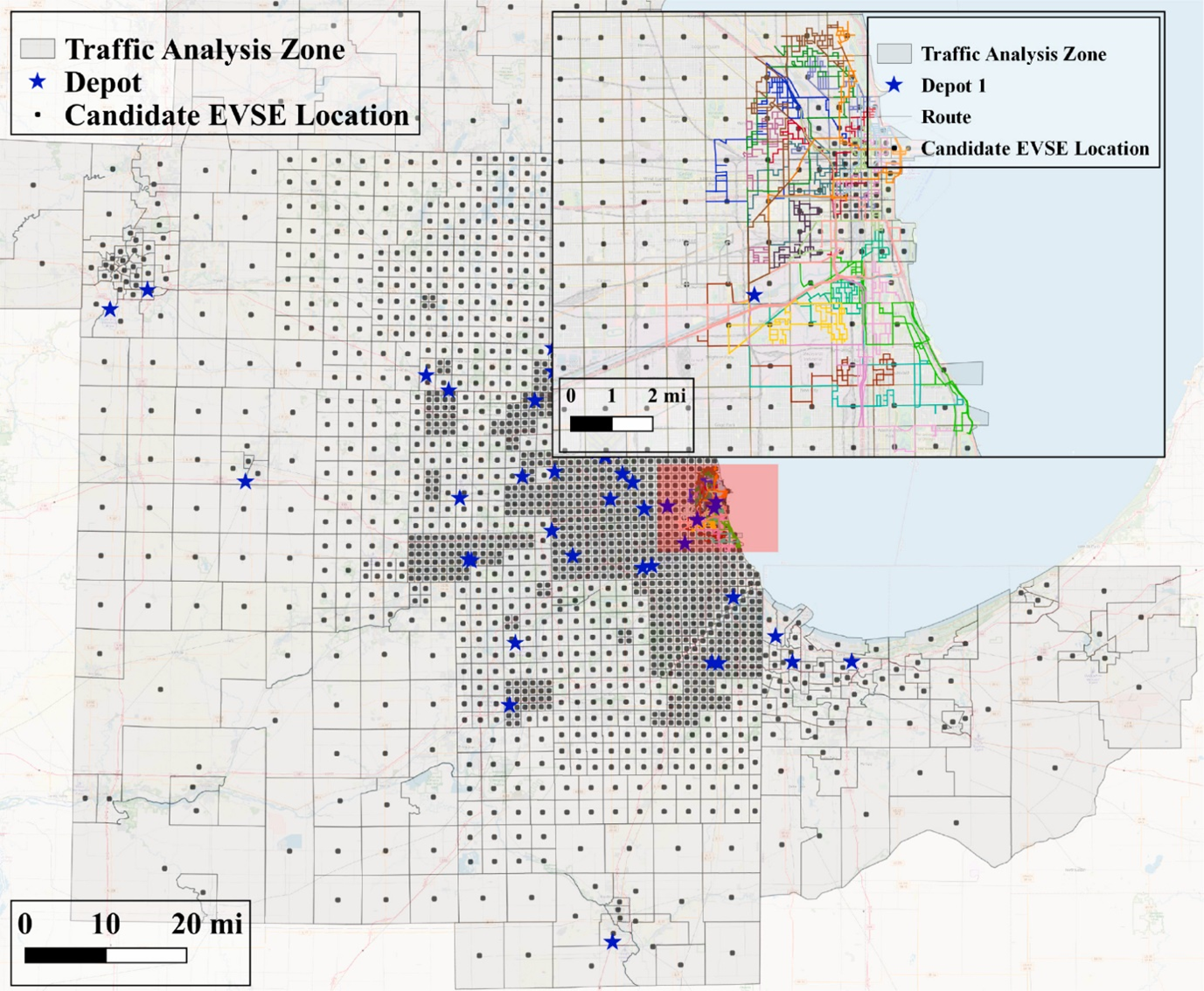Viewport: 1204px width, 991px height.
Task: Click "Candidate EVSE Location" in the large main legend
Action: point(237,115)
